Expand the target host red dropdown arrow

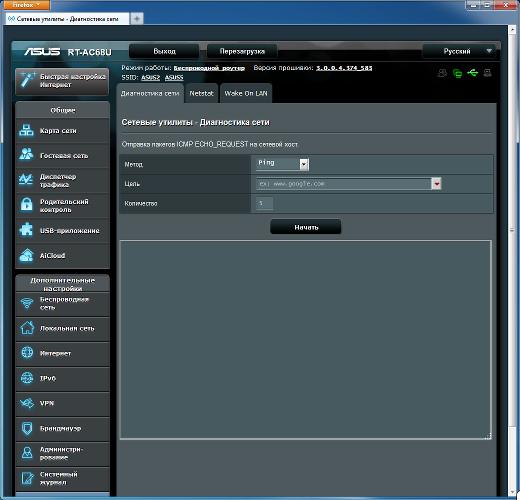(x=436, y=183)
